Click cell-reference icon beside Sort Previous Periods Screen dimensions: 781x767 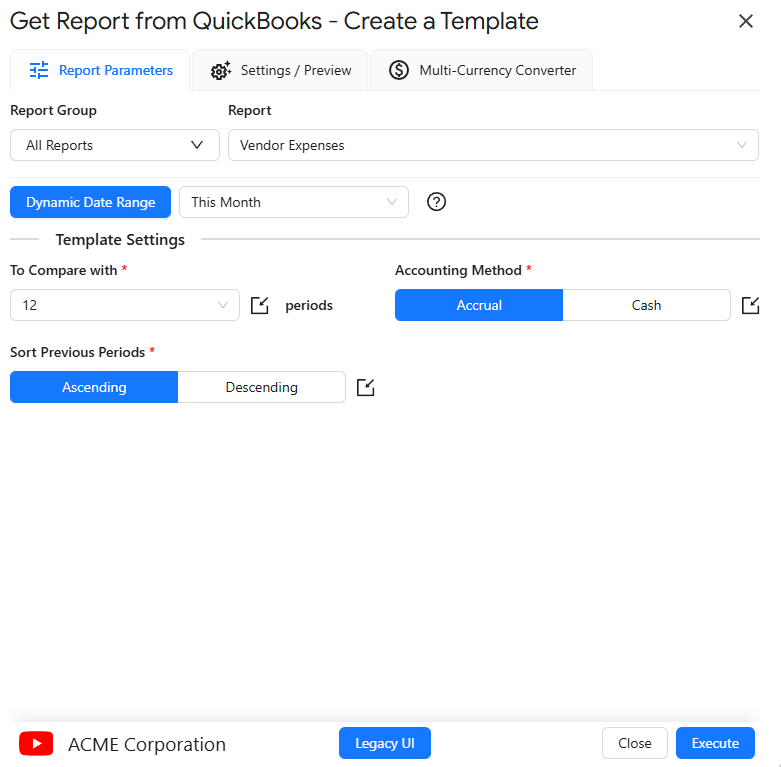coord(366,387)
